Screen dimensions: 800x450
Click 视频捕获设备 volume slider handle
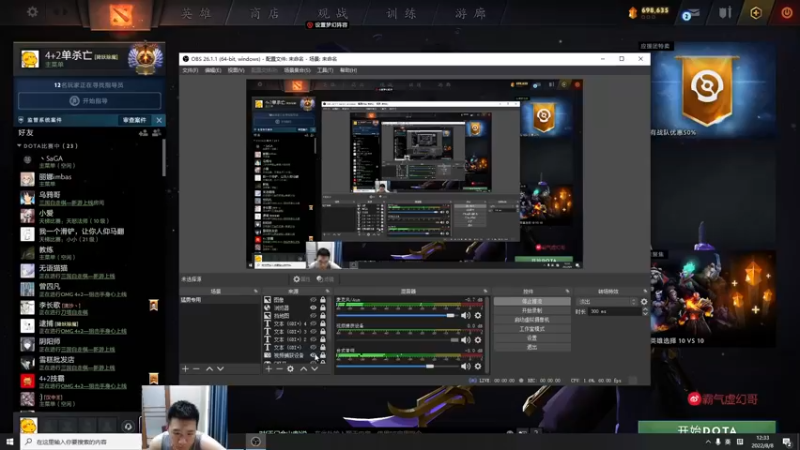455,340
